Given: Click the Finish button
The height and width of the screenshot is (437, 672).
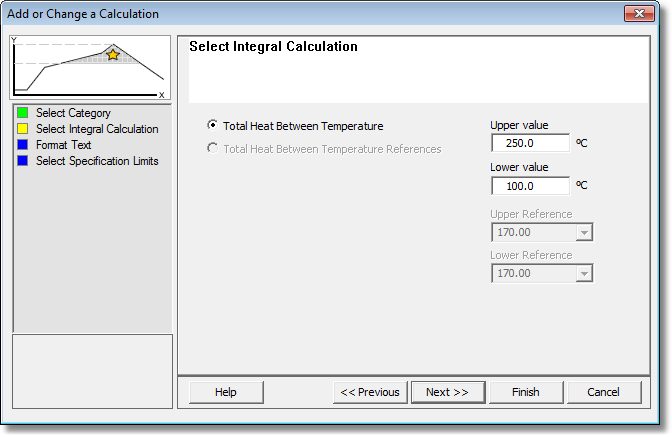Looking at the screenshot, I should 526,392.
